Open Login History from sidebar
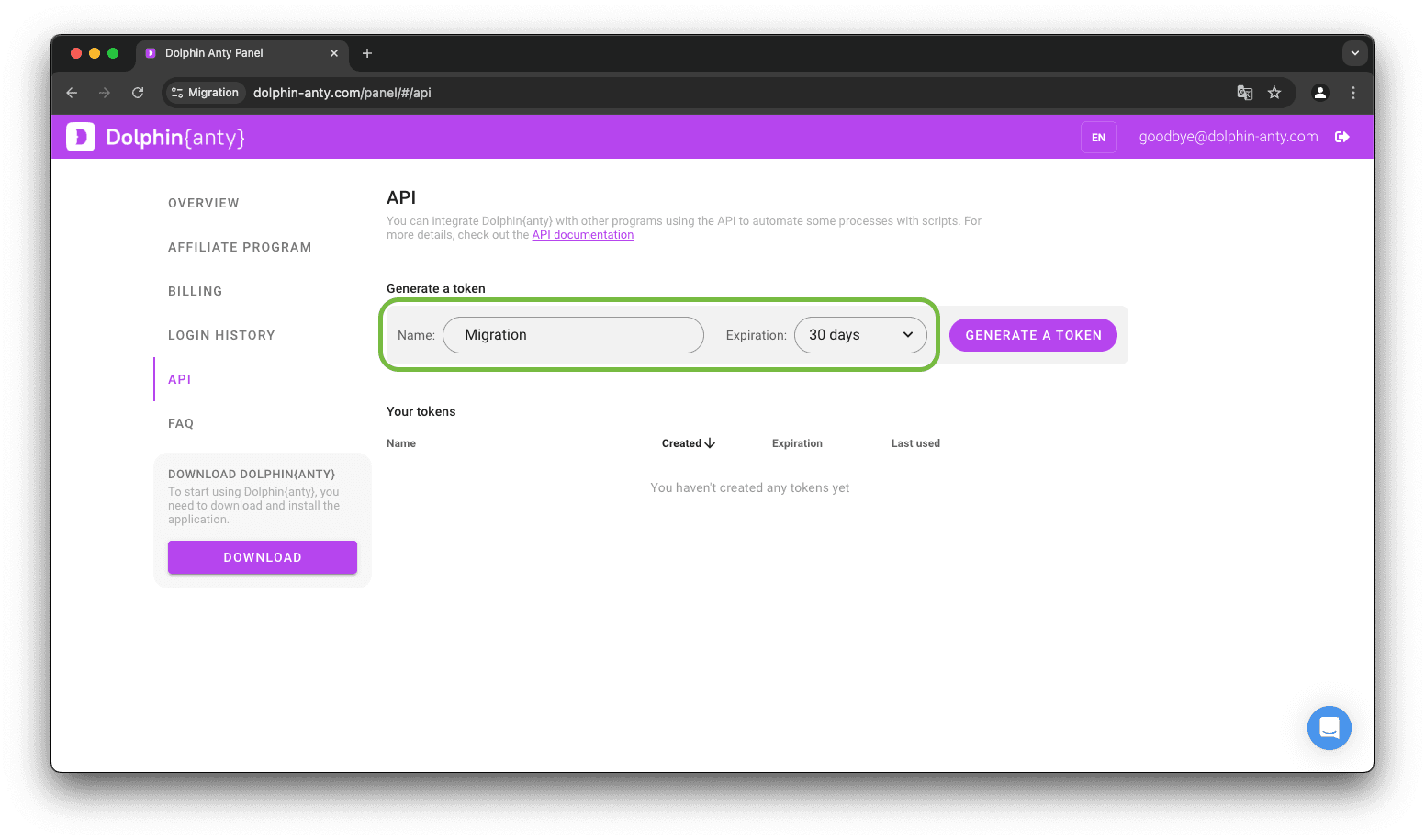The height and width of the screenshot is (840, 1425). coord(221,335)
